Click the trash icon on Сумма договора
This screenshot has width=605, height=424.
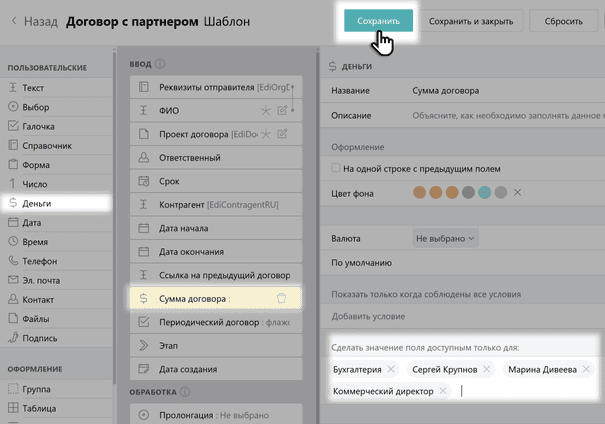pos(282,298)
